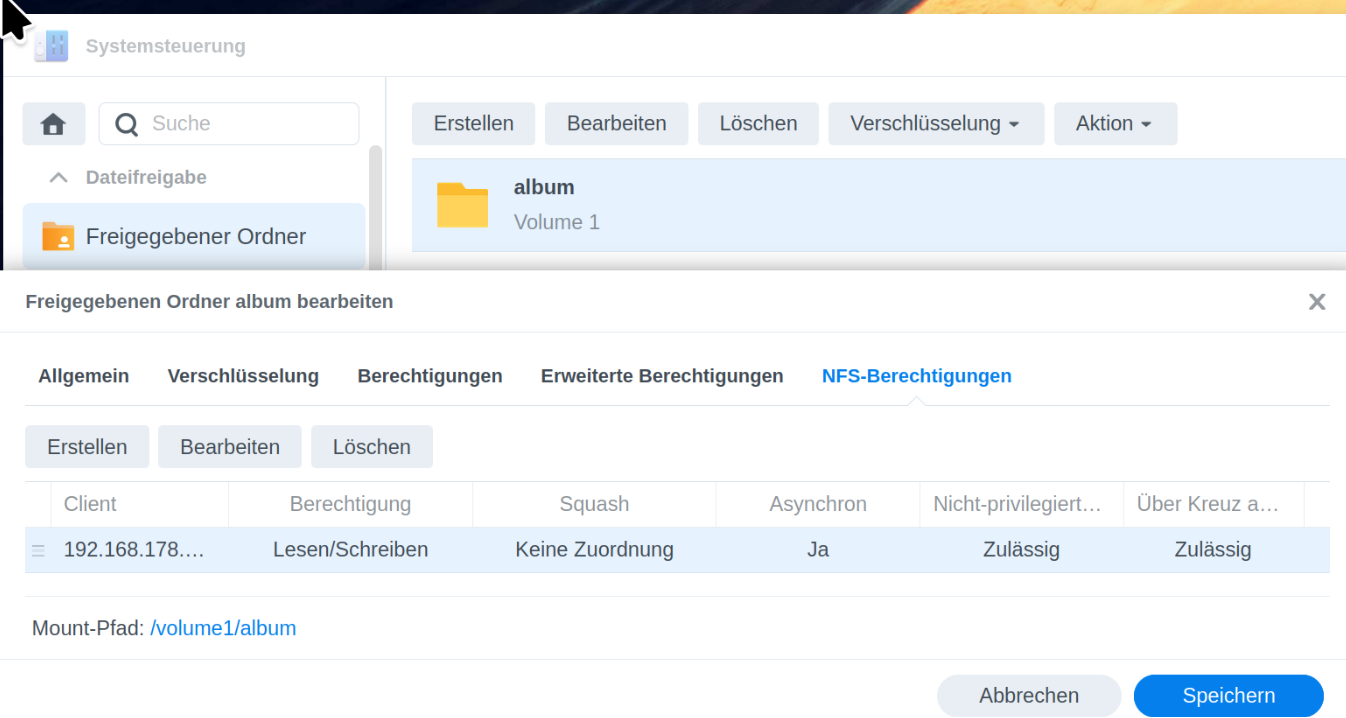The width and height of the screenshot is (1346, 718).
Task: Sort by the Squash column header
Action: point(594,505)
